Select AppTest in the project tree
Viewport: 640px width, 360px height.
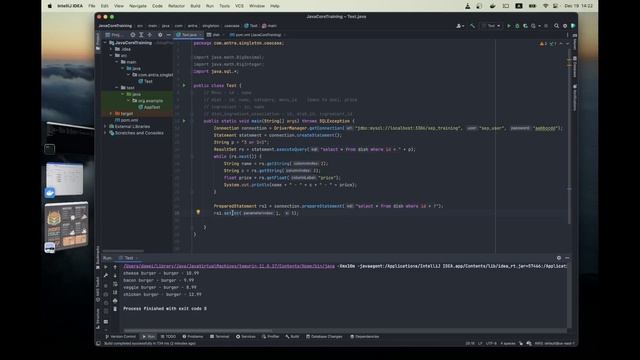(x=149, y=107)
